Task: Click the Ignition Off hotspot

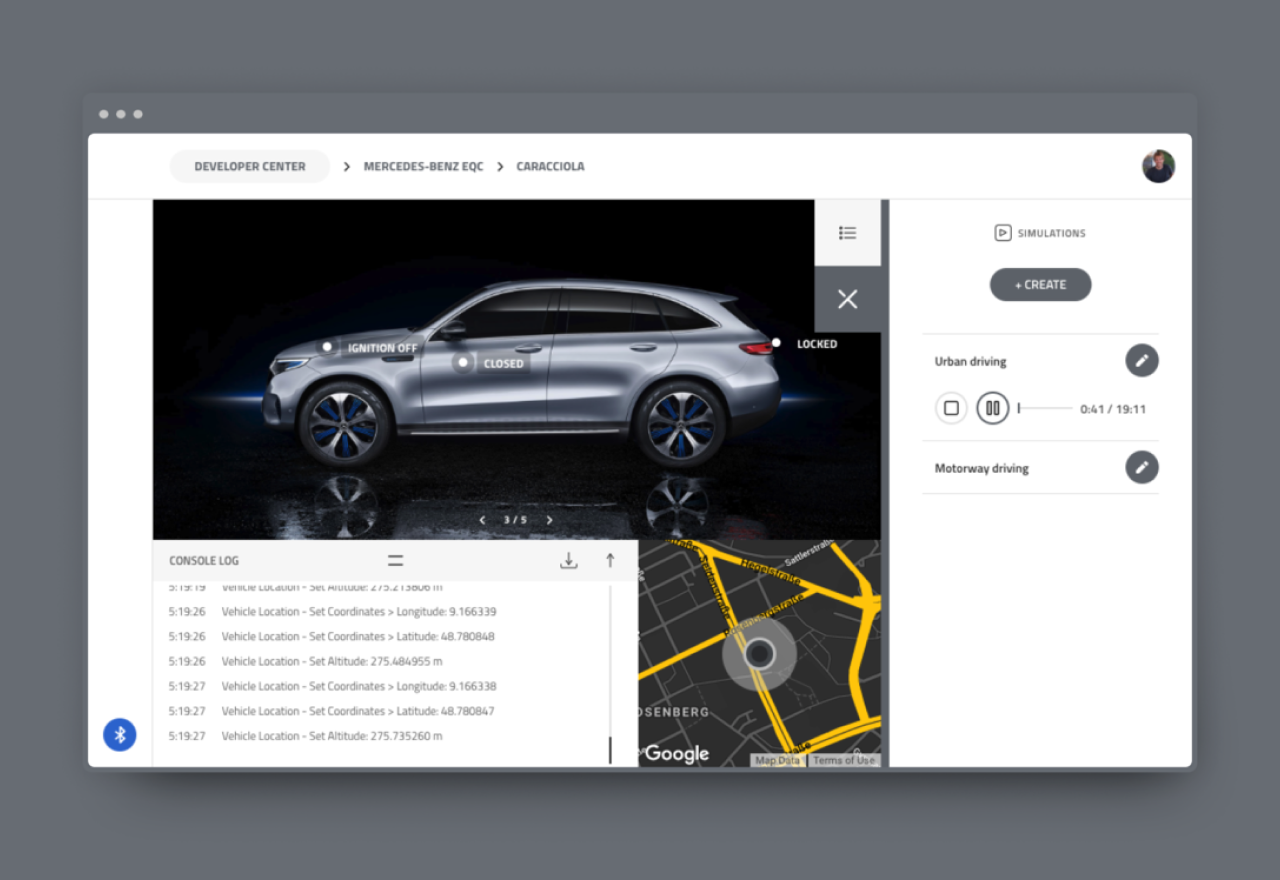Action: [x=327, y=347]
